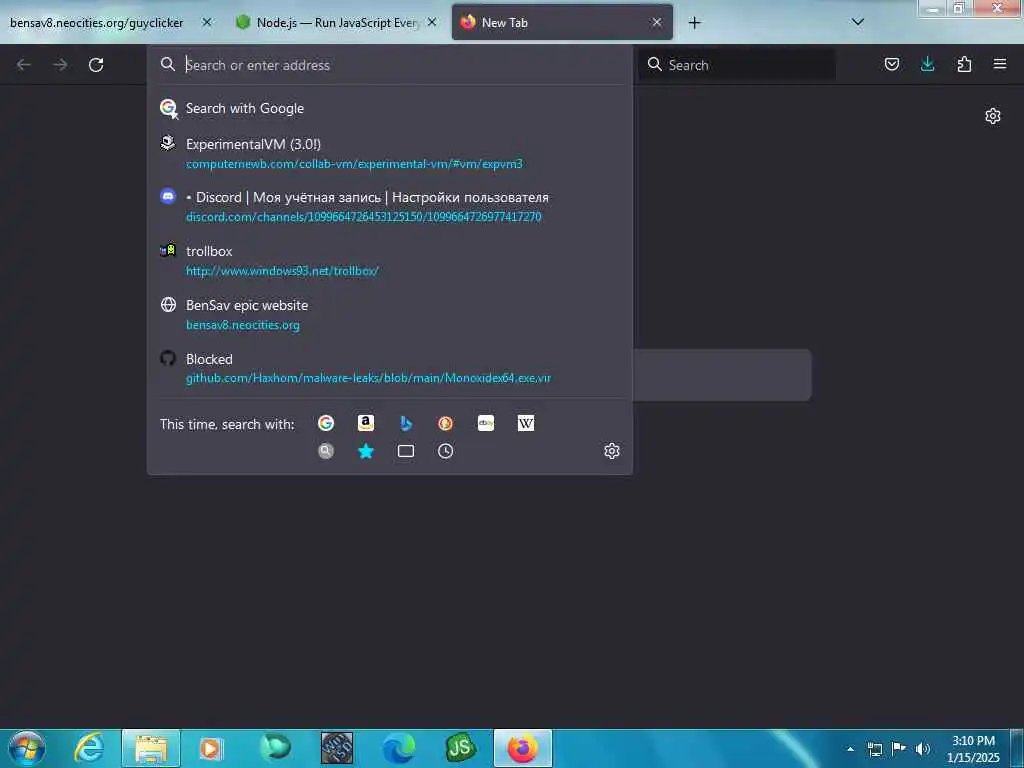
Task: Open the network icon in tray
Action: coord(875,749)
